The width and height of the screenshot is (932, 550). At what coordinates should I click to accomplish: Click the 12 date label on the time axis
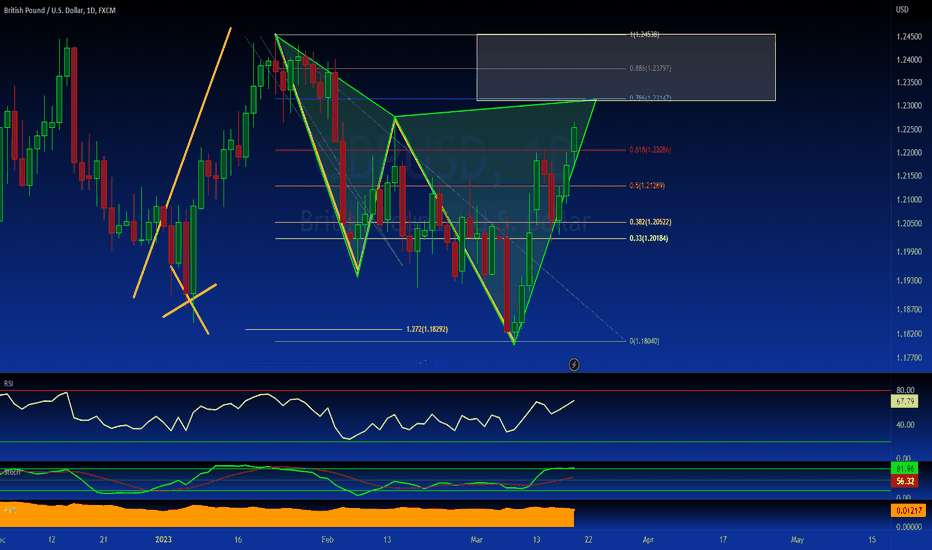pyautogui.click(x=52, y=539)
